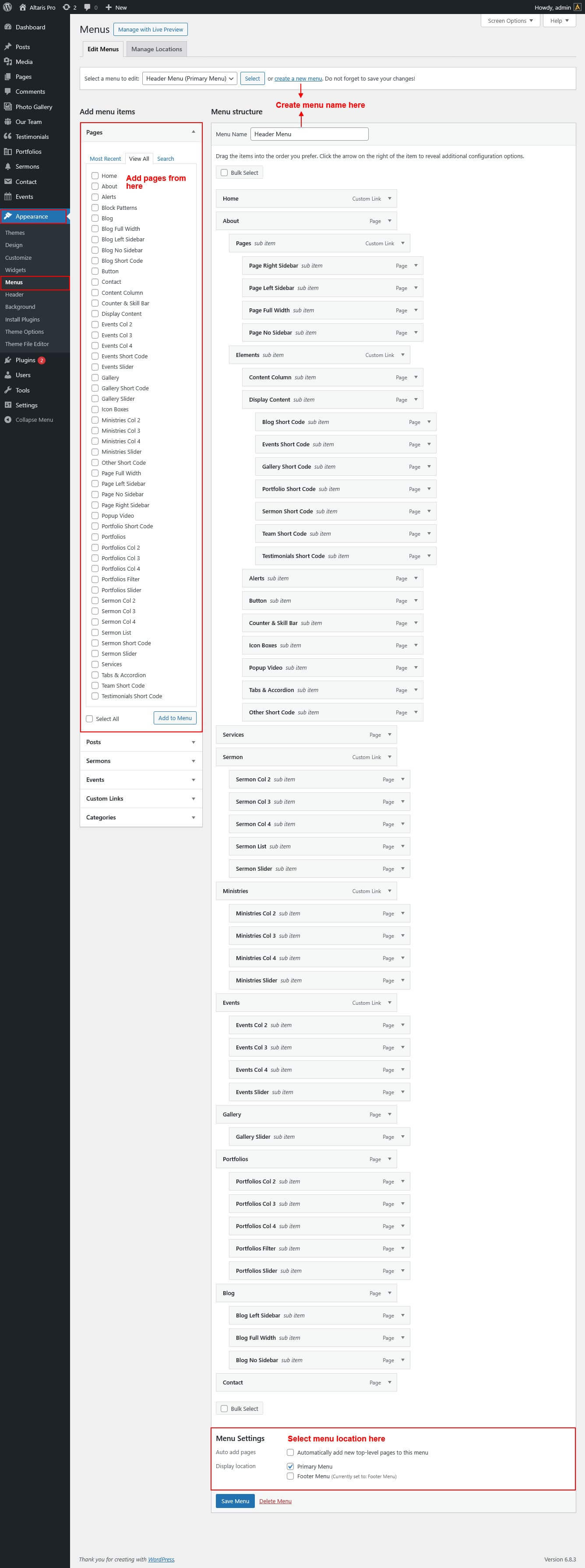
Task: Click the Menu Name text field
Action: (x=309, y=134)
